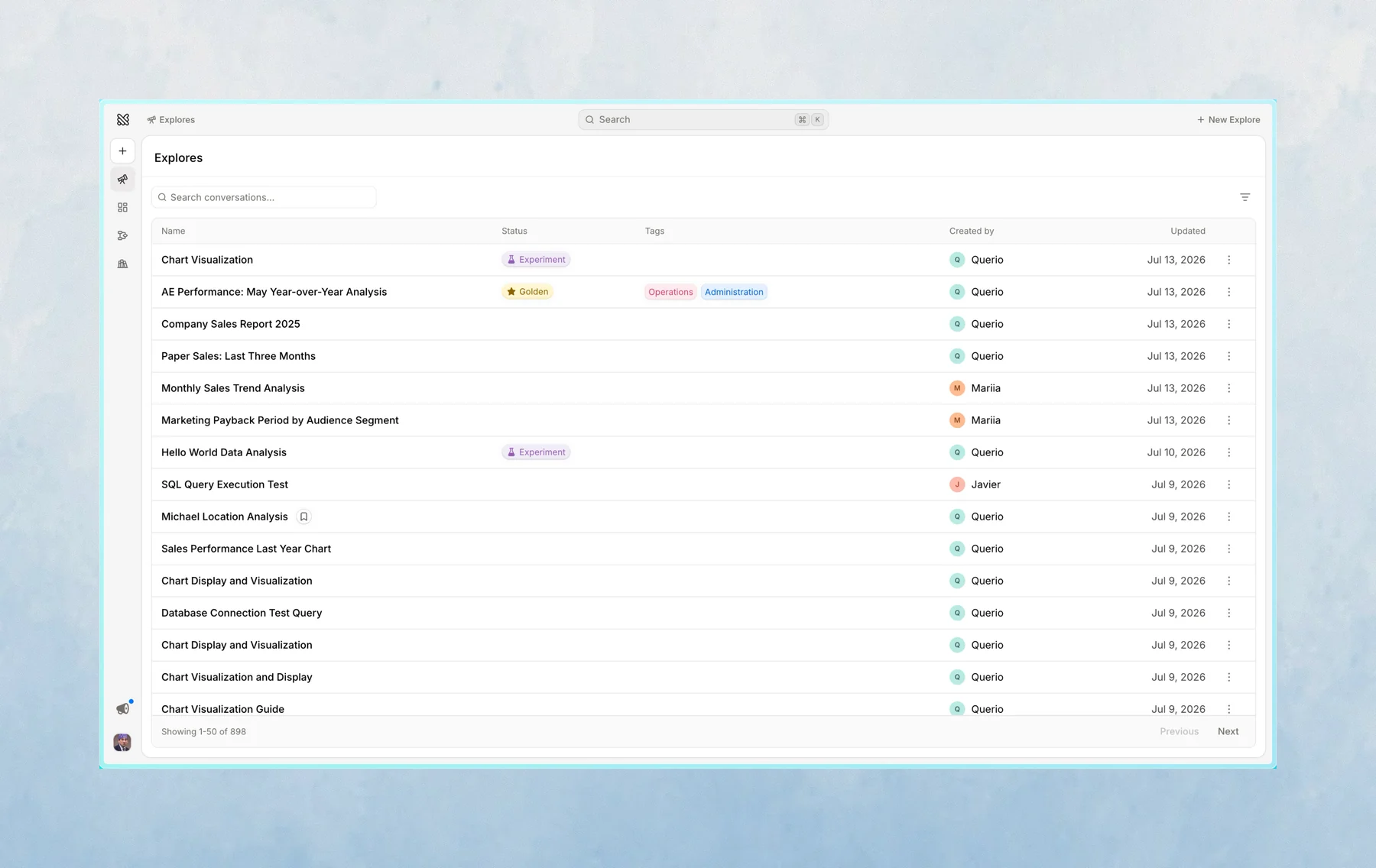Open row menu for Hello World Data Analysis

[x=1229, y=452]
